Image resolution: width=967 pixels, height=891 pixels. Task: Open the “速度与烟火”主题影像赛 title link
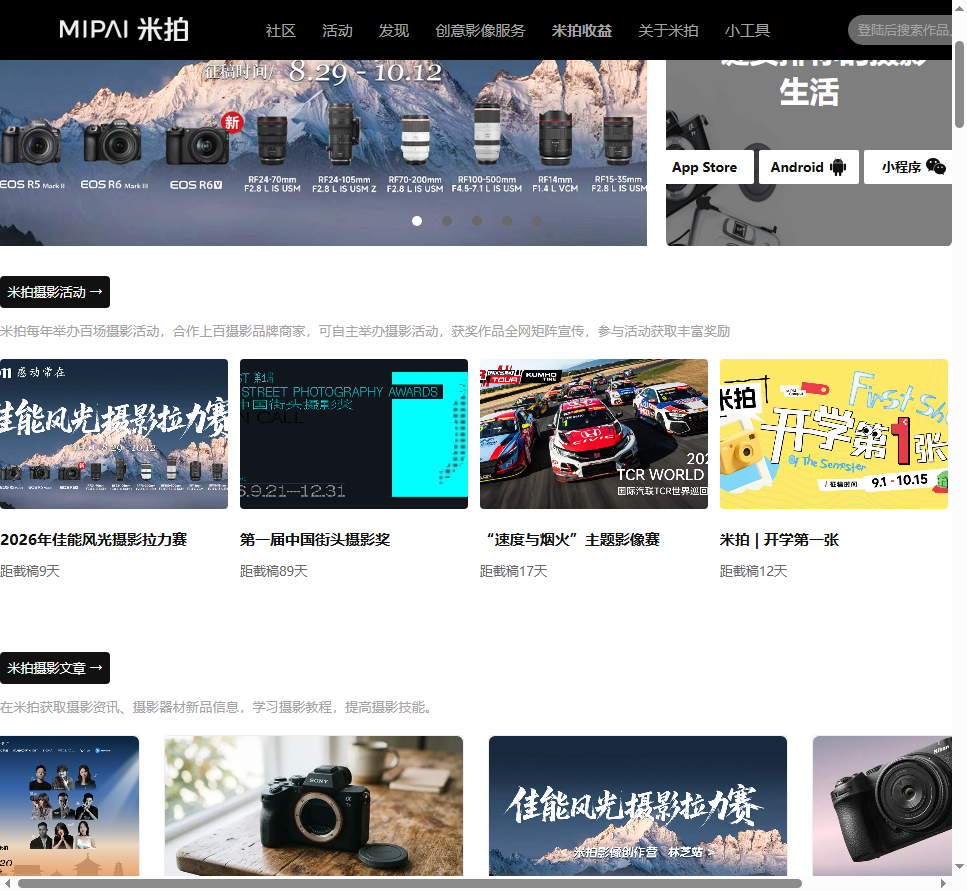click(x=570, y=540)
